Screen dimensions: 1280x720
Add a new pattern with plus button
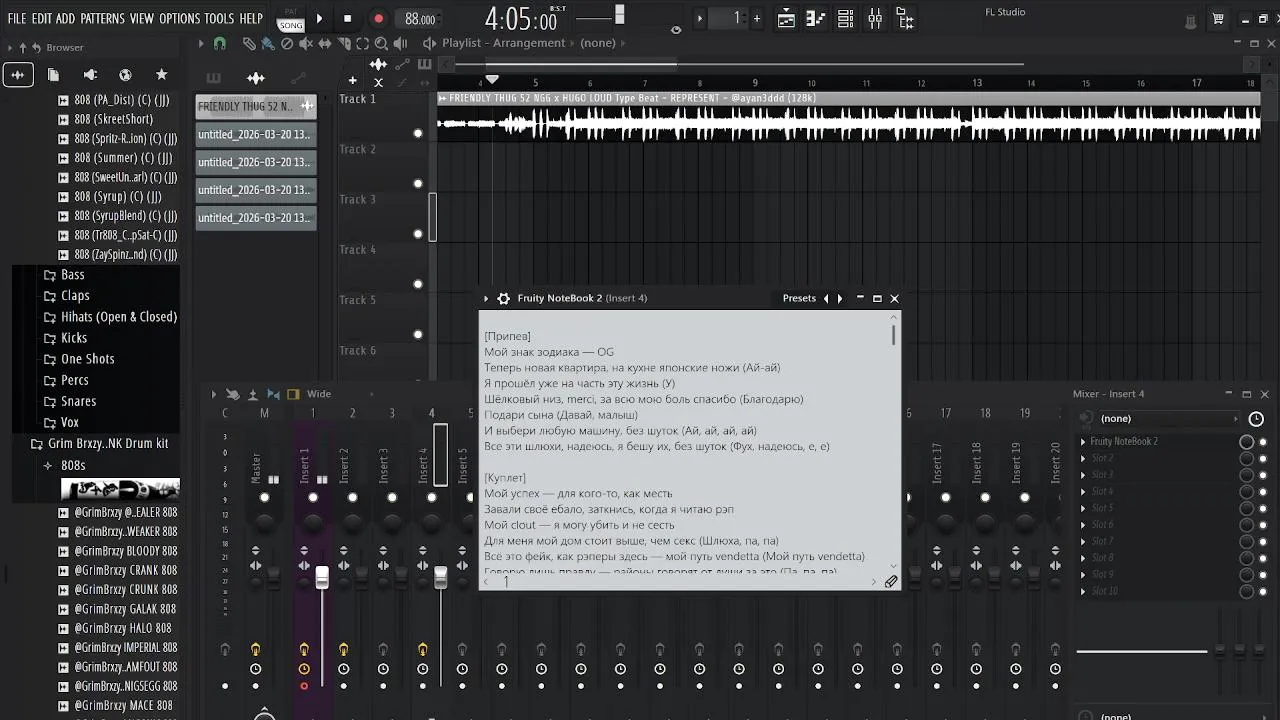756,18
